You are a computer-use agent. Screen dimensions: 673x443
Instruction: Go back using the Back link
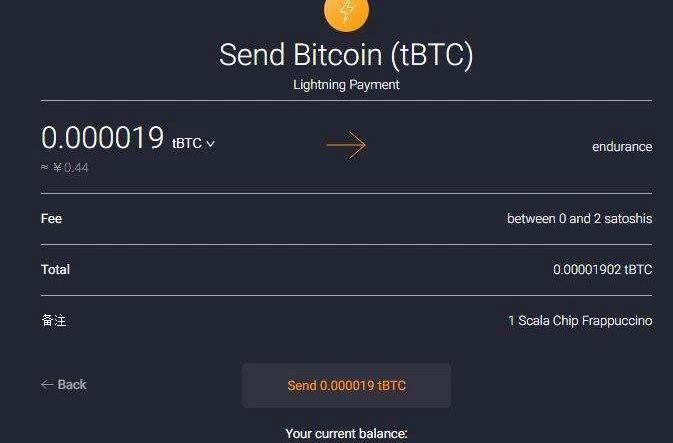click(x=63, y=385)
